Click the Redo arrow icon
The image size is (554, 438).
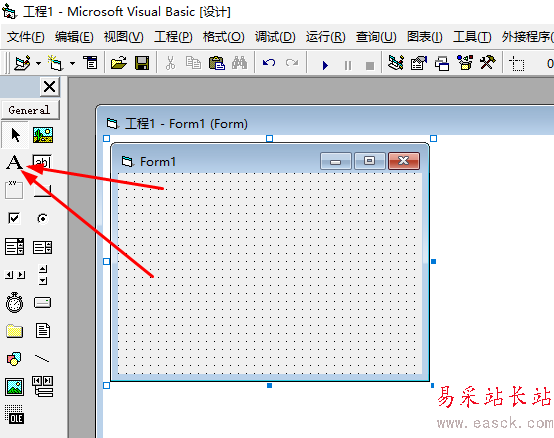(292, 63)
